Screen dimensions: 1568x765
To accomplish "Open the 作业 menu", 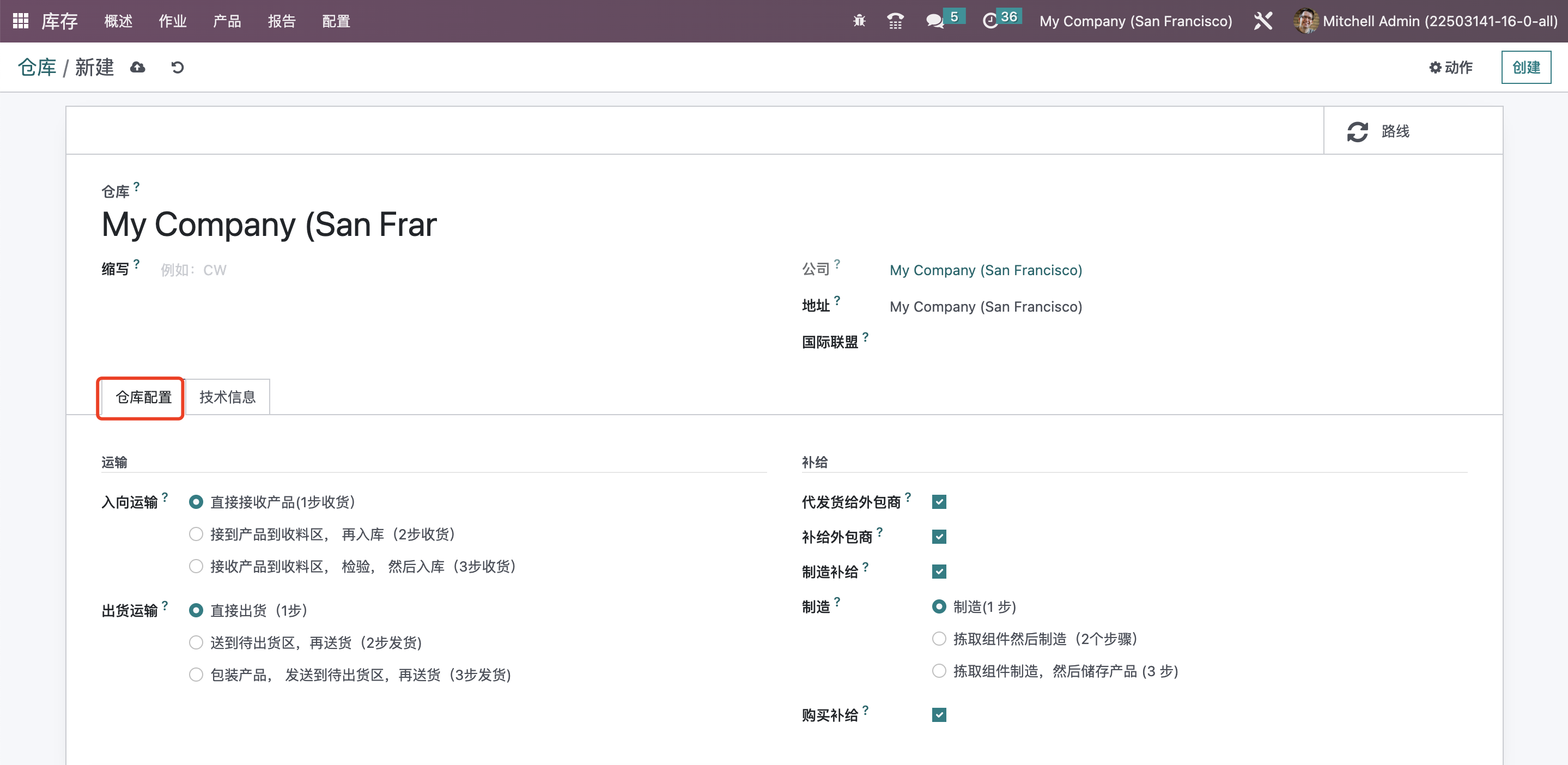I will click(172, 21).
